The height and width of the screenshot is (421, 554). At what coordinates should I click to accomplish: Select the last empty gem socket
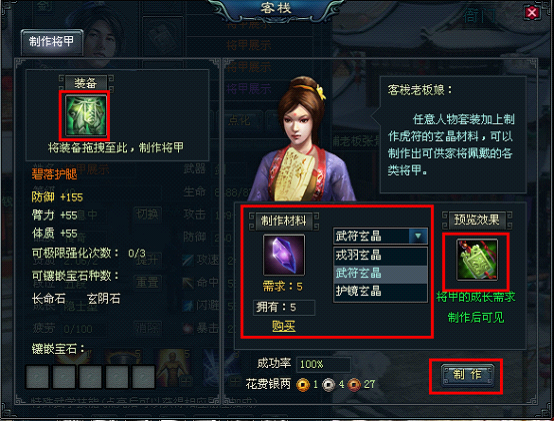point(143,376)
